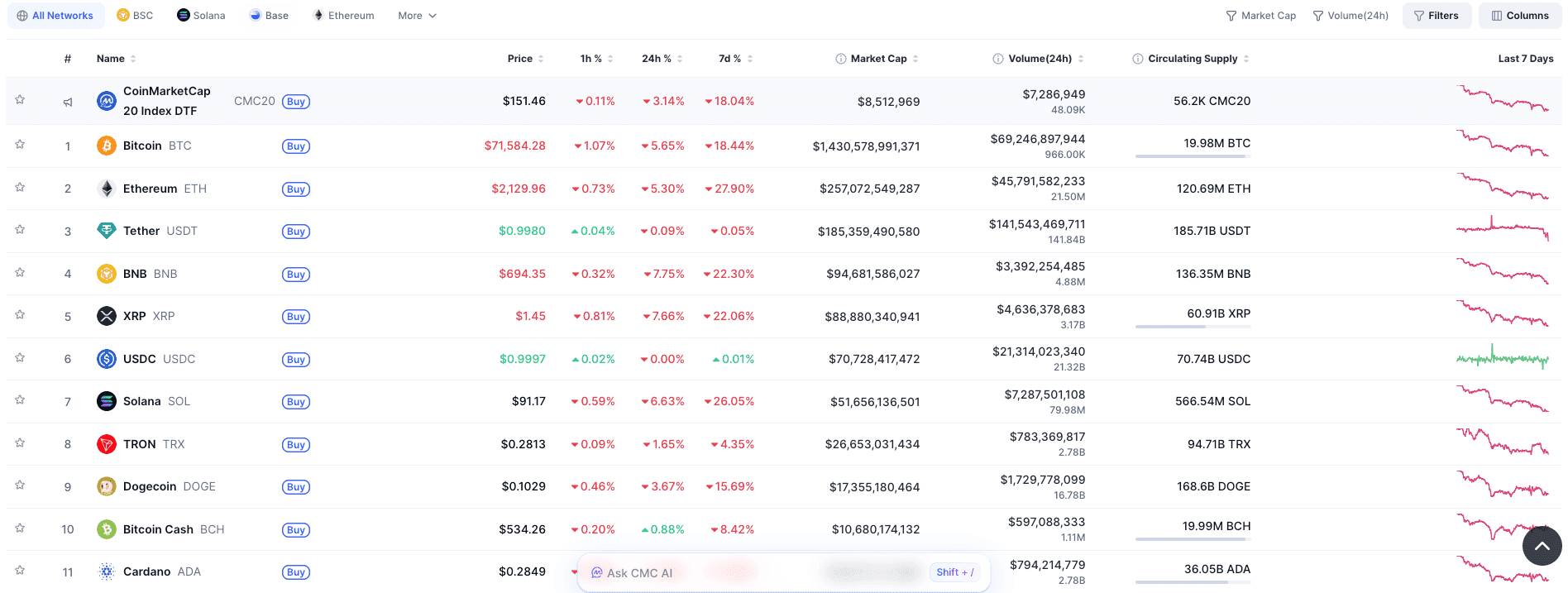Click the Dogecoin logo icon

[x=106, y=487]
